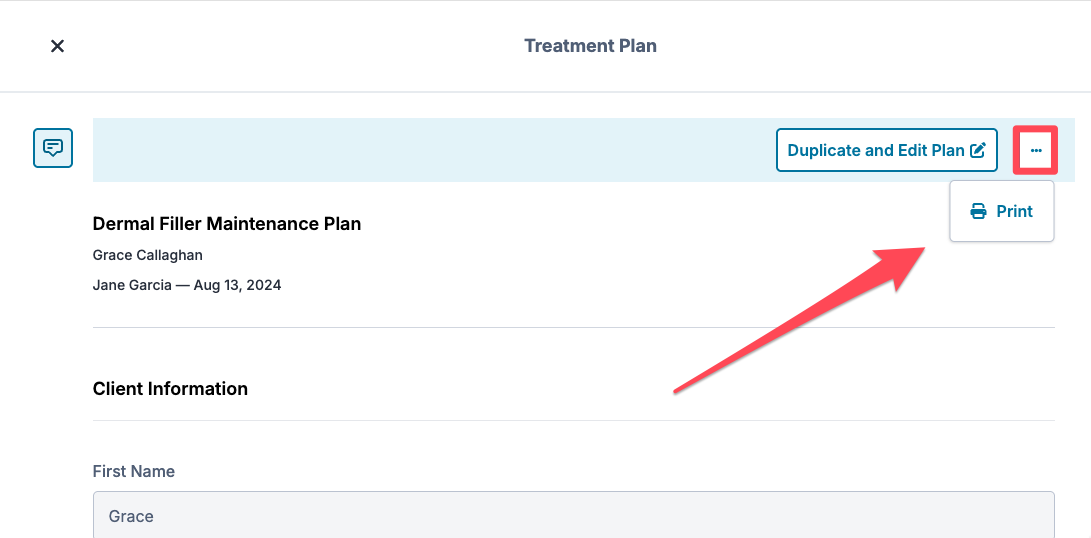This screenshot has width=1091, height=538.
Task: Click the Dermal Filler Maintenance Plan title
Action: click(227, 224)
